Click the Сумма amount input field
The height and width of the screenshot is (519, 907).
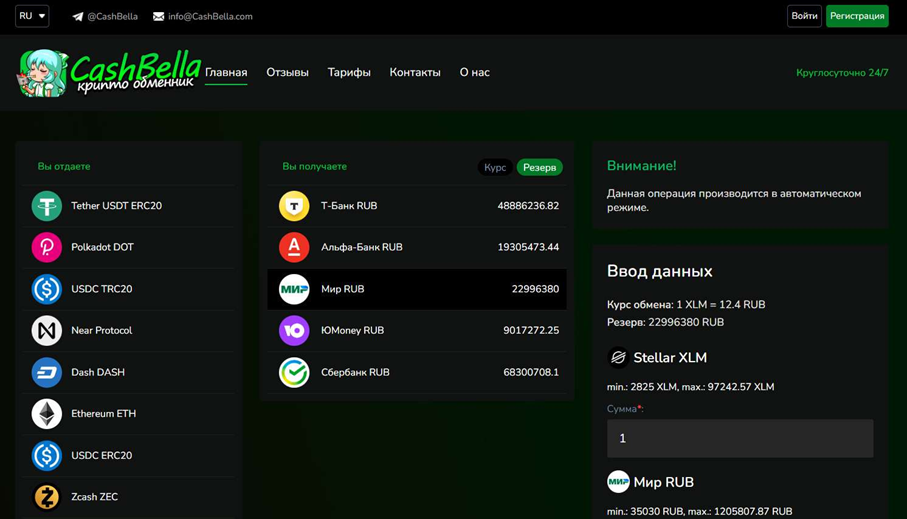[739, 438]
